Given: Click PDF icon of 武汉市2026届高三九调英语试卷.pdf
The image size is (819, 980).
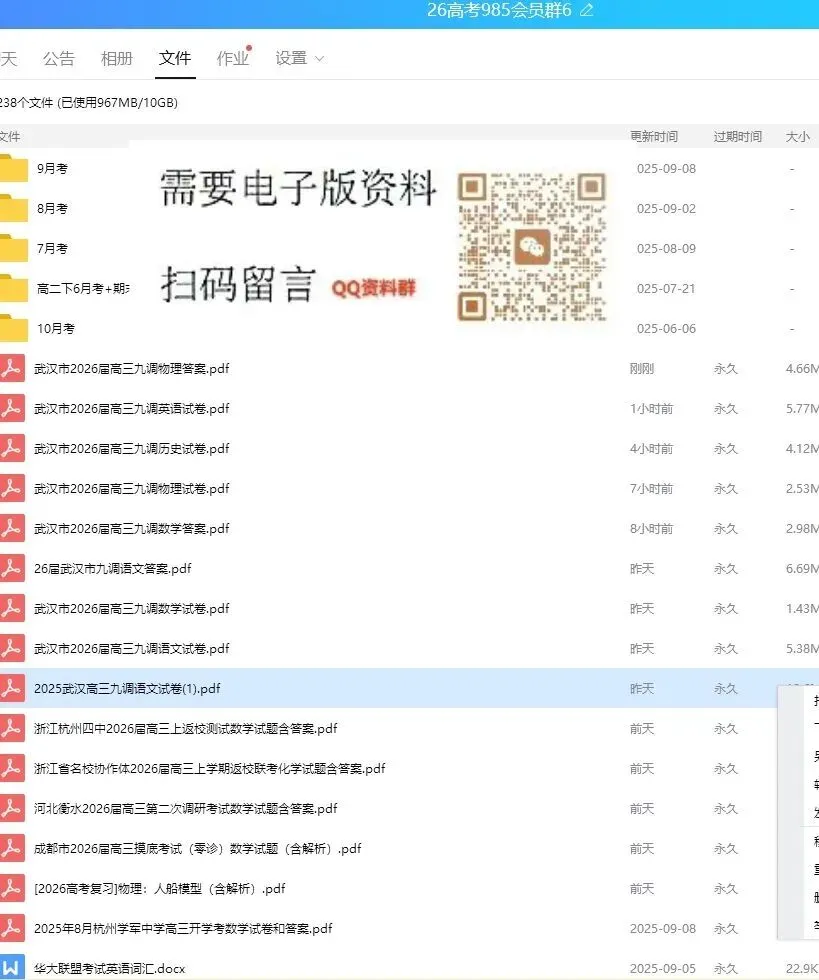Looking at the screenshot, I should click(x=12, y=408).
